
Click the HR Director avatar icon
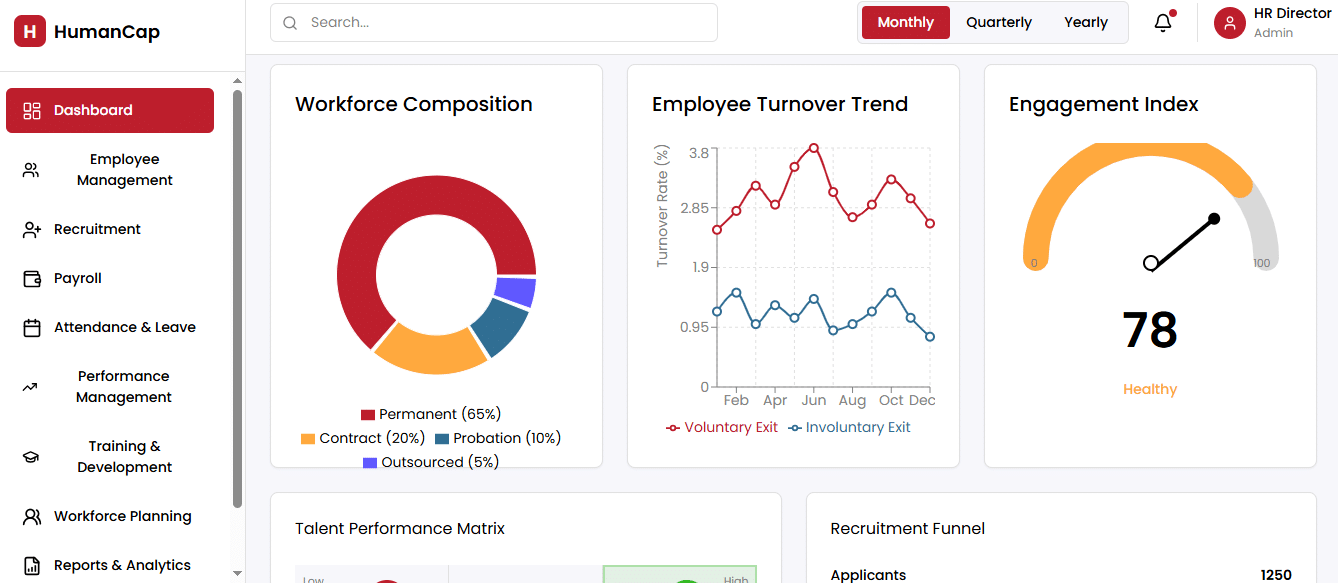point(1229,23)
